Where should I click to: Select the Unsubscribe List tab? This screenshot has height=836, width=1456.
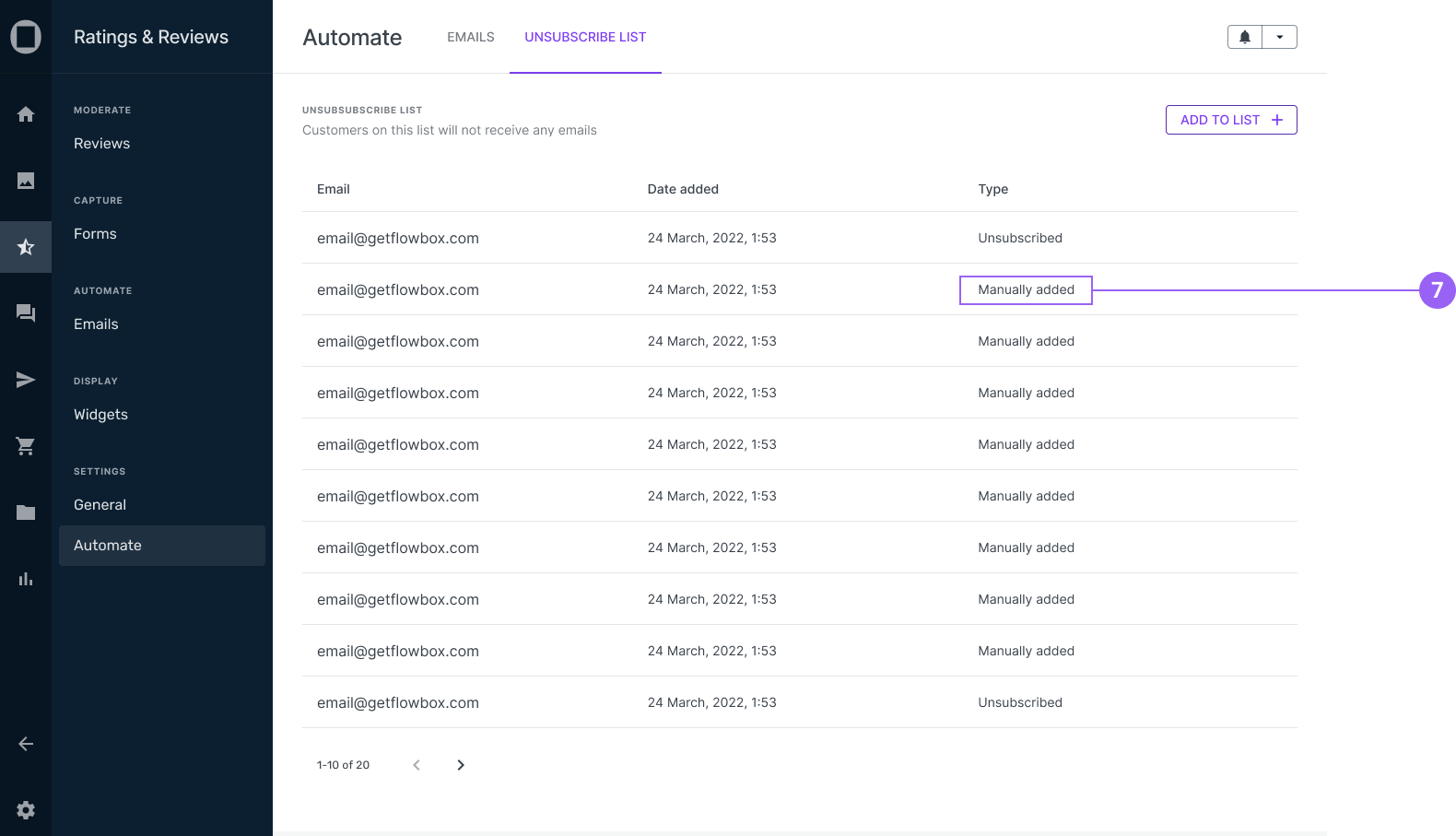point(585,37)
